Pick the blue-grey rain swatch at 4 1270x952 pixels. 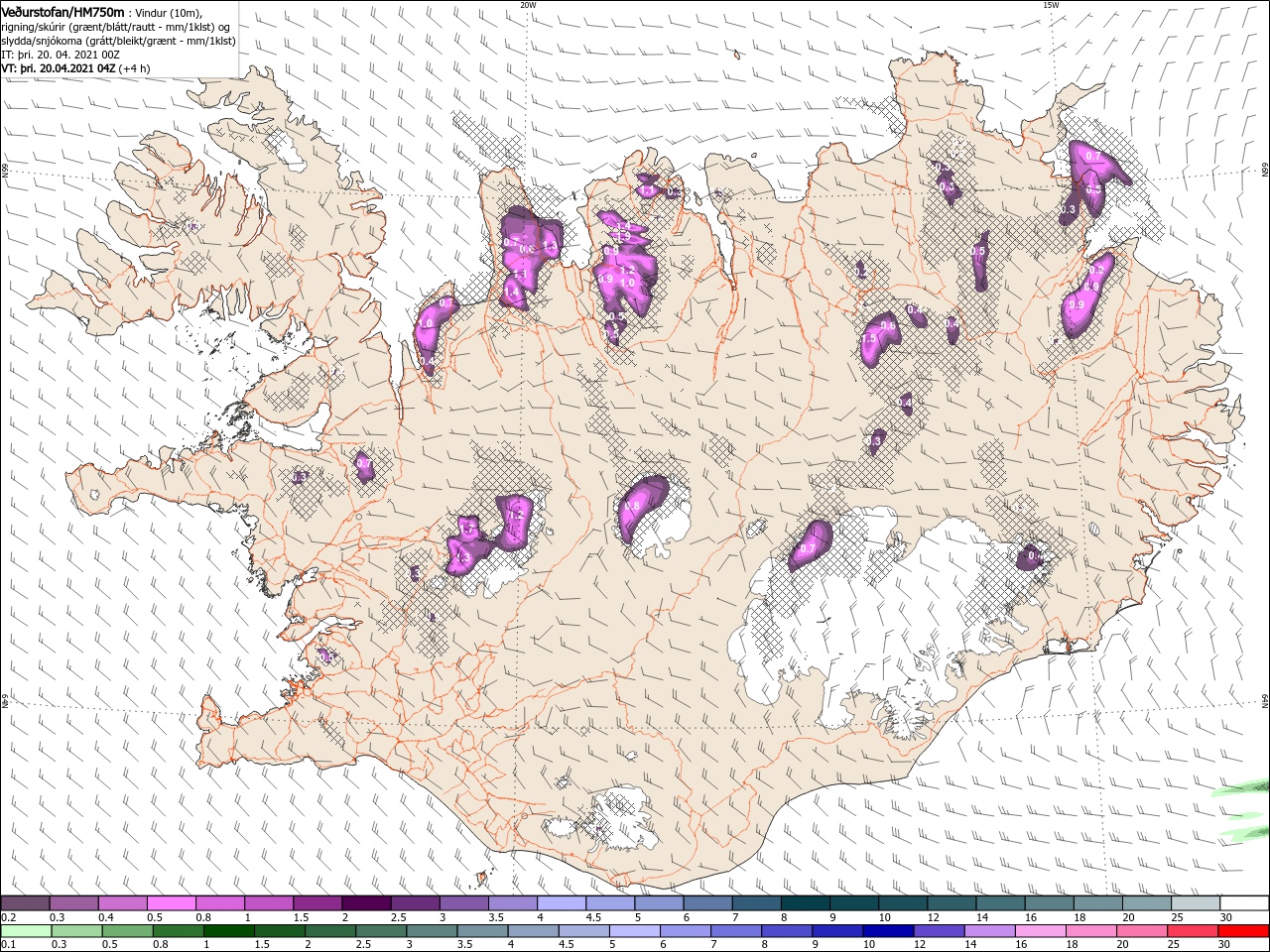534,931
